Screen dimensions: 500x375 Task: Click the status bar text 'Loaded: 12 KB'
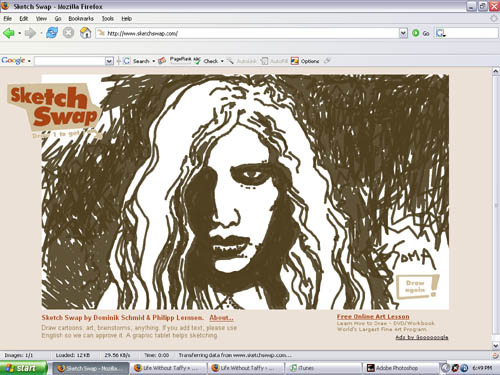point(73,355)
